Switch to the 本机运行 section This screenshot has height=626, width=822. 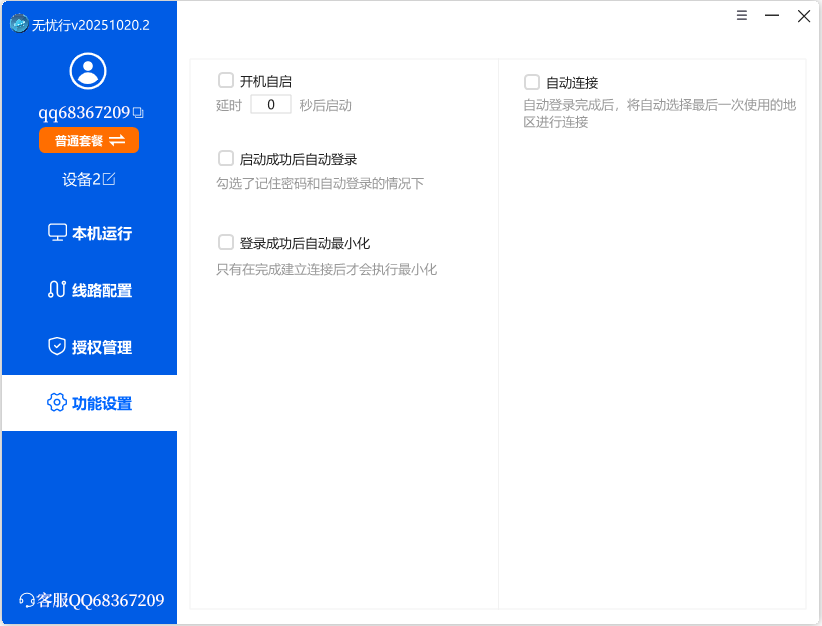[x=88, y=232]
